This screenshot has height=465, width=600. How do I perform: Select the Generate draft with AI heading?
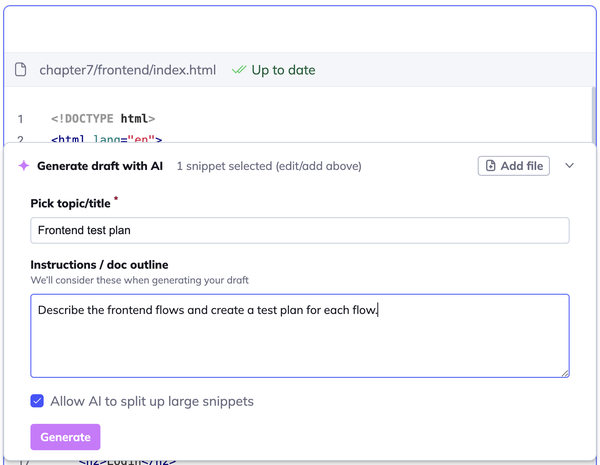[x=100, y=166]
